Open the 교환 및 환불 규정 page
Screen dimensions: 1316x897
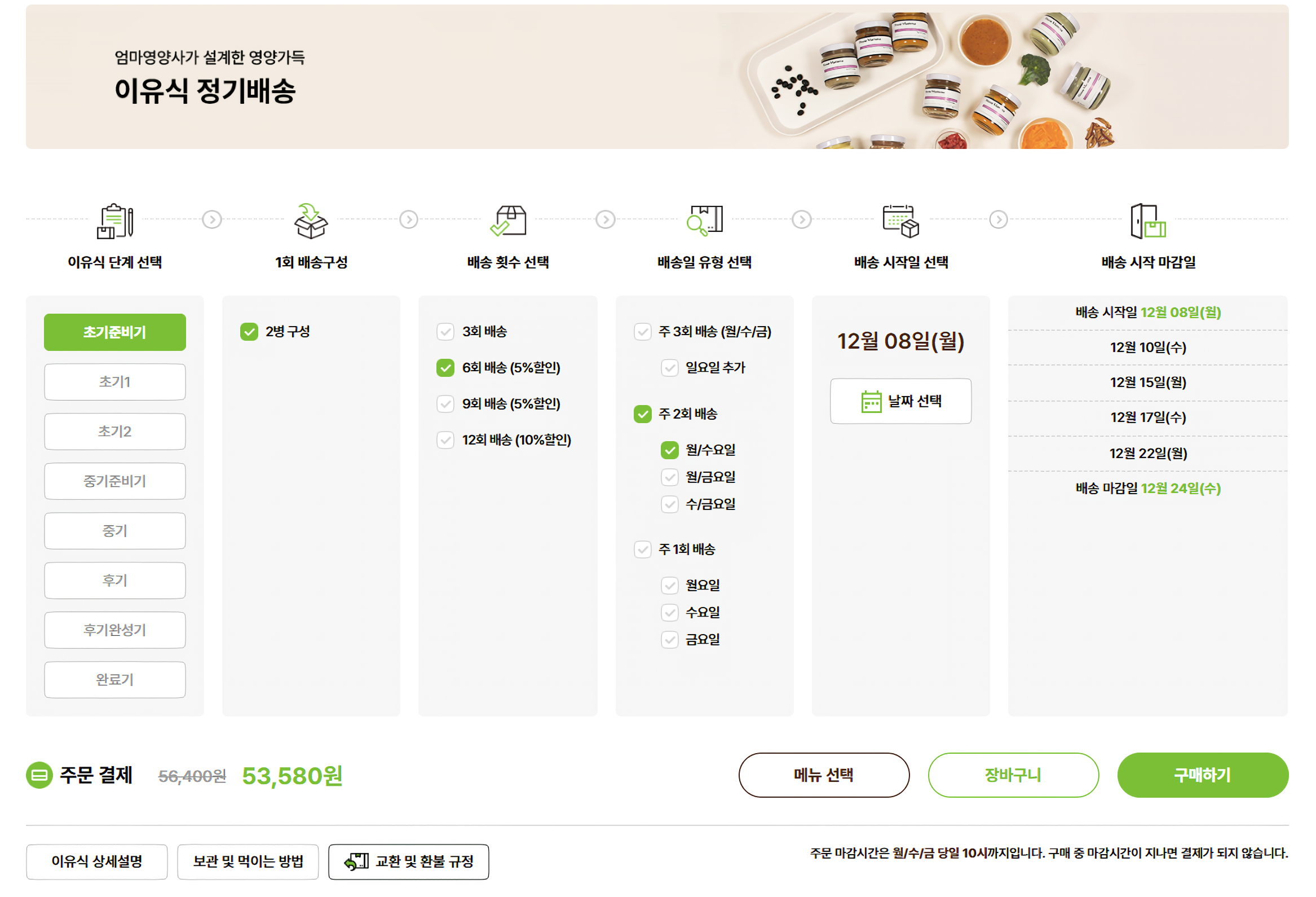click(x=409, y=862)
